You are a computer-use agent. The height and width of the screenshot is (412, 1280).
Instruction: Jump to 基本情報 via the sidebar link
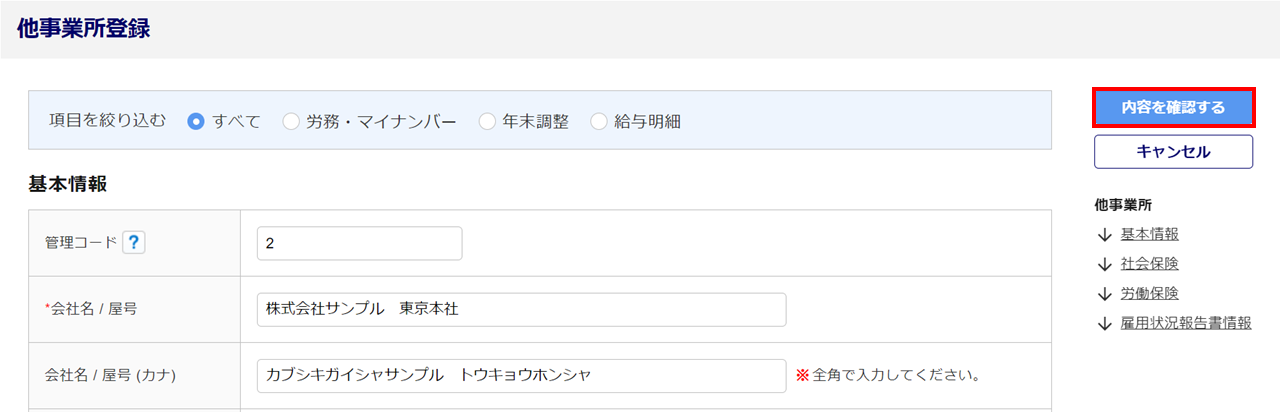click(x=1149, y=234)
